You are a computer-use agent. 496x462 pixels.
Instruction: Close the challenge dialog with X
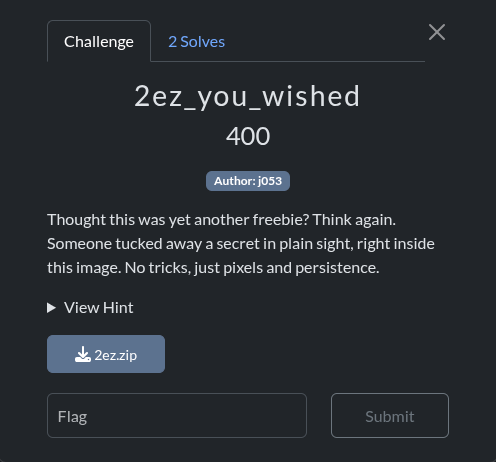click(x=437, y=32)
